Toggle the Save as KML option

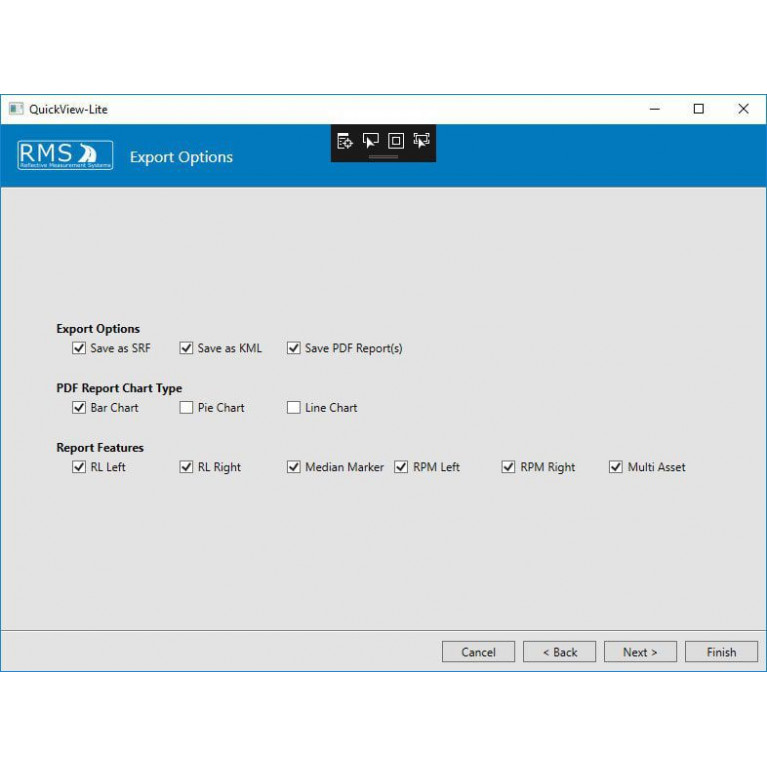click(x=186, y=349)
